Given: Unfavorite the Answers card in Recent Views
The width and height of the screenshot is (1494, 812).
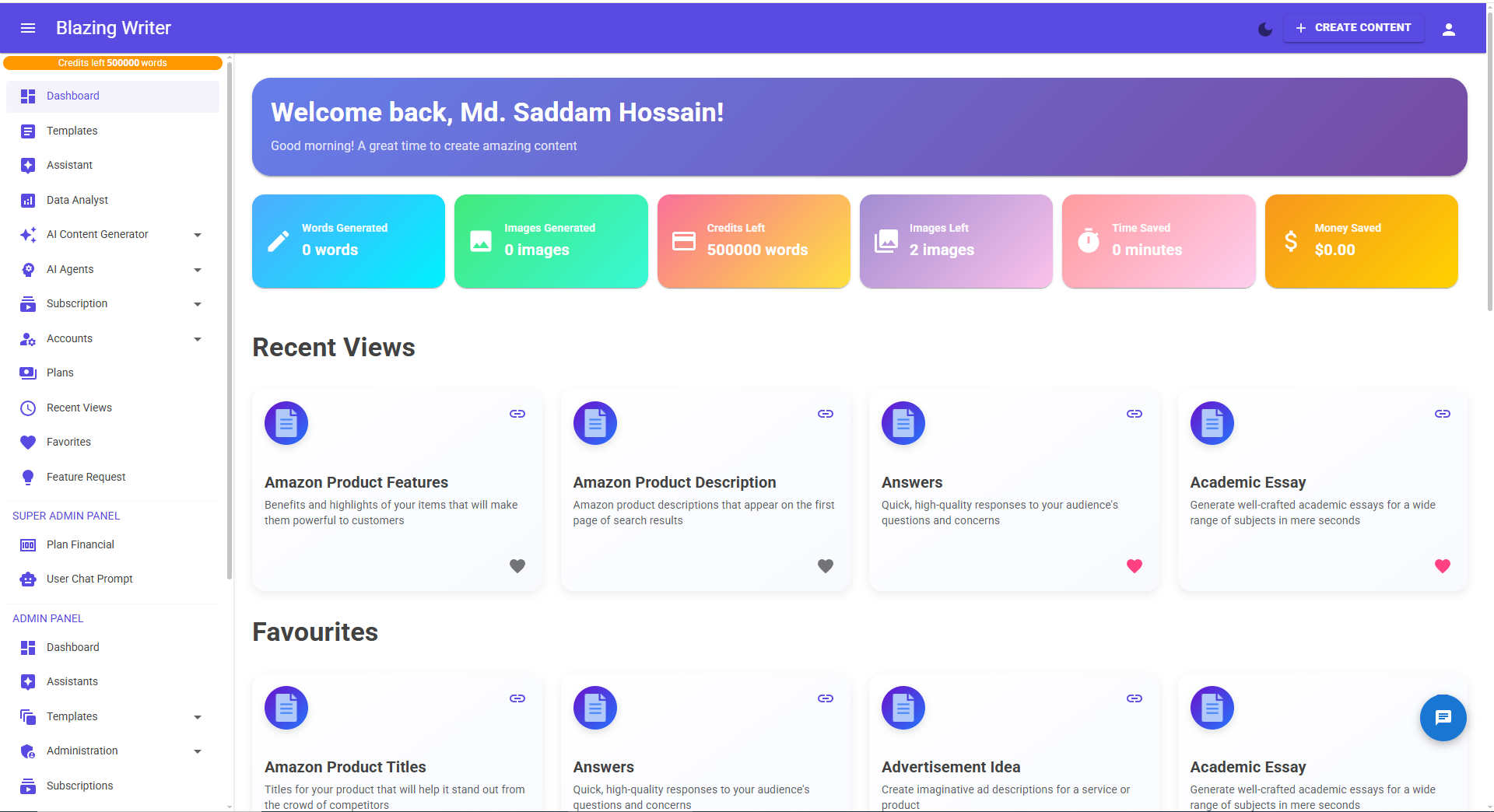Looking at the screenshot, I should 1135,566.
